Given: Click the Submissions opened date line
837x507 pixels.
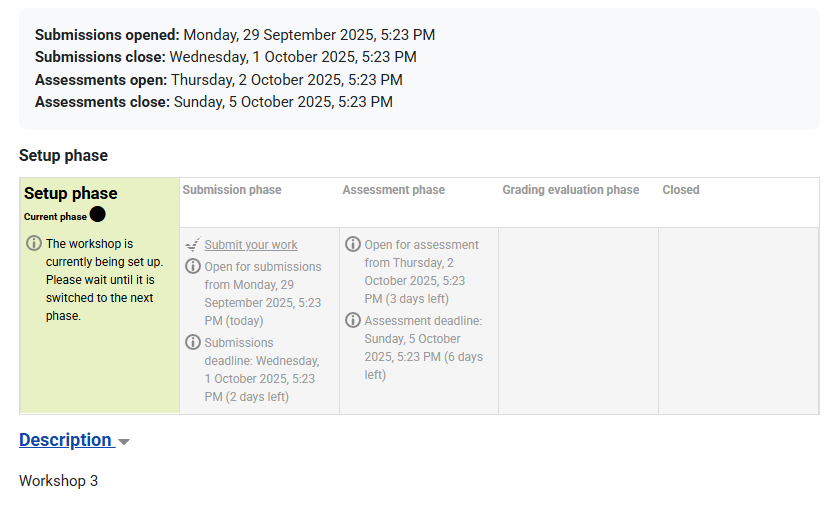Looking at the screenshot, I should (x=235, y=35).
